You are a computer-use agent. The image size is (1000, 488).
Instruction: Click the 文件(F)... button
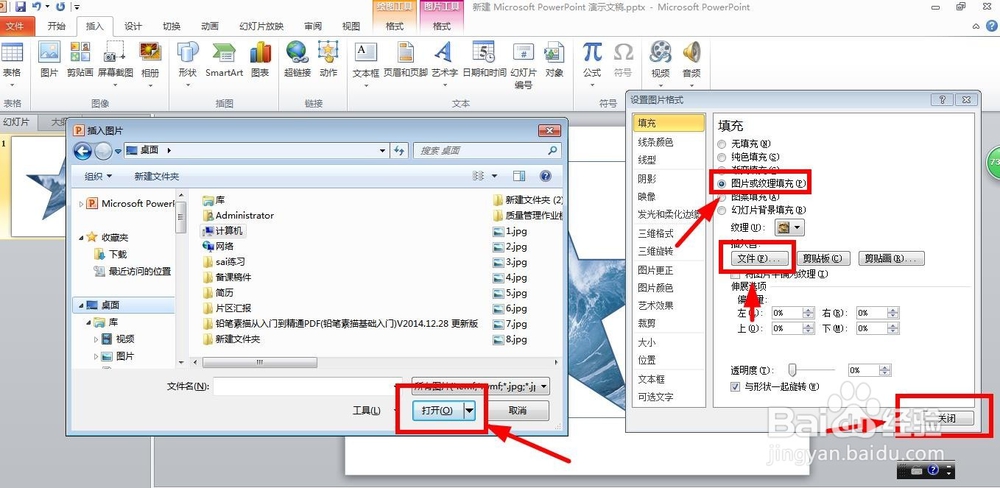(758, 258)
